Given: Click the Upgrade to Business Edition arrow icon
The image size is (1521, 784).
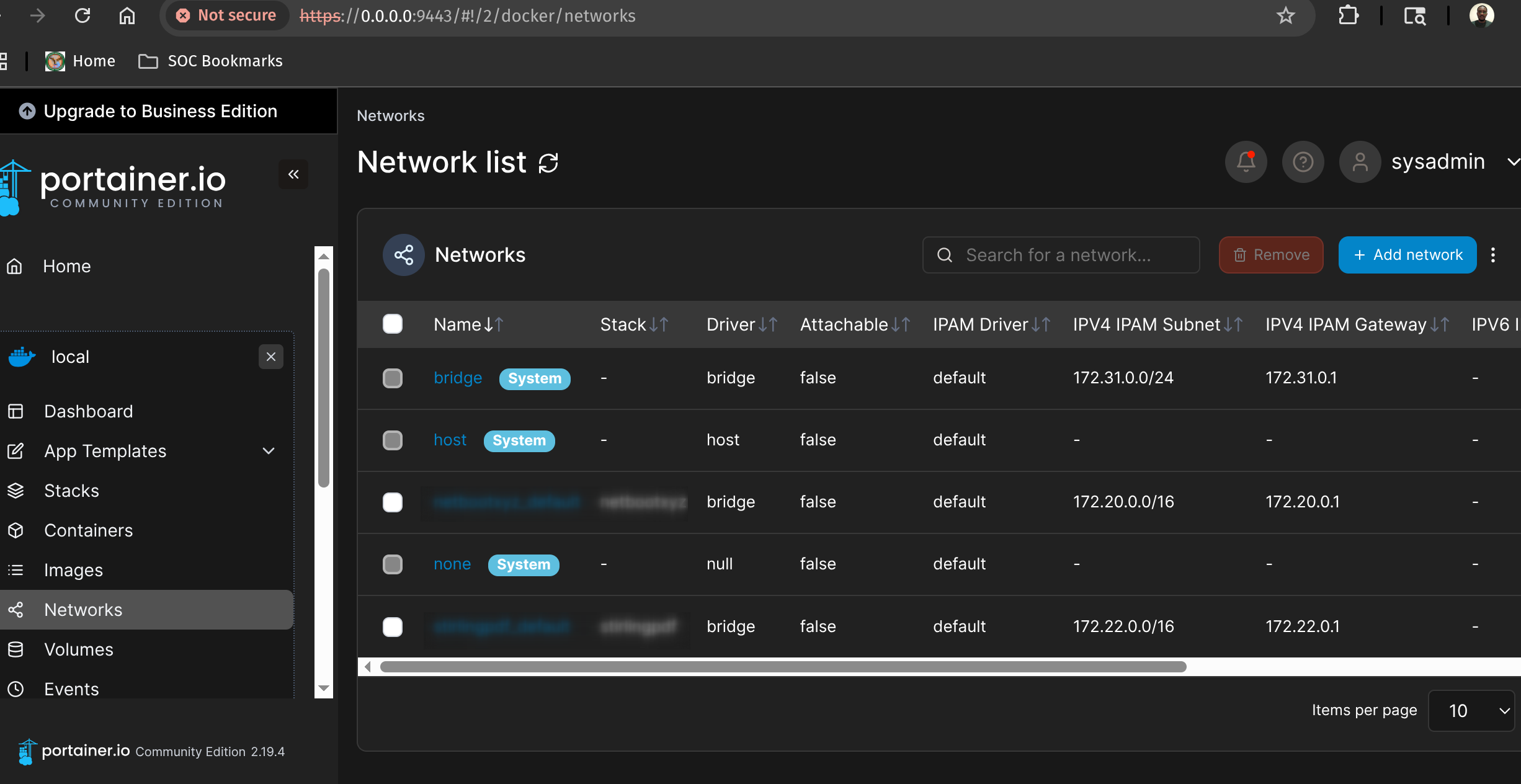Looking at the screenshot, I should (x=27, y=111).
